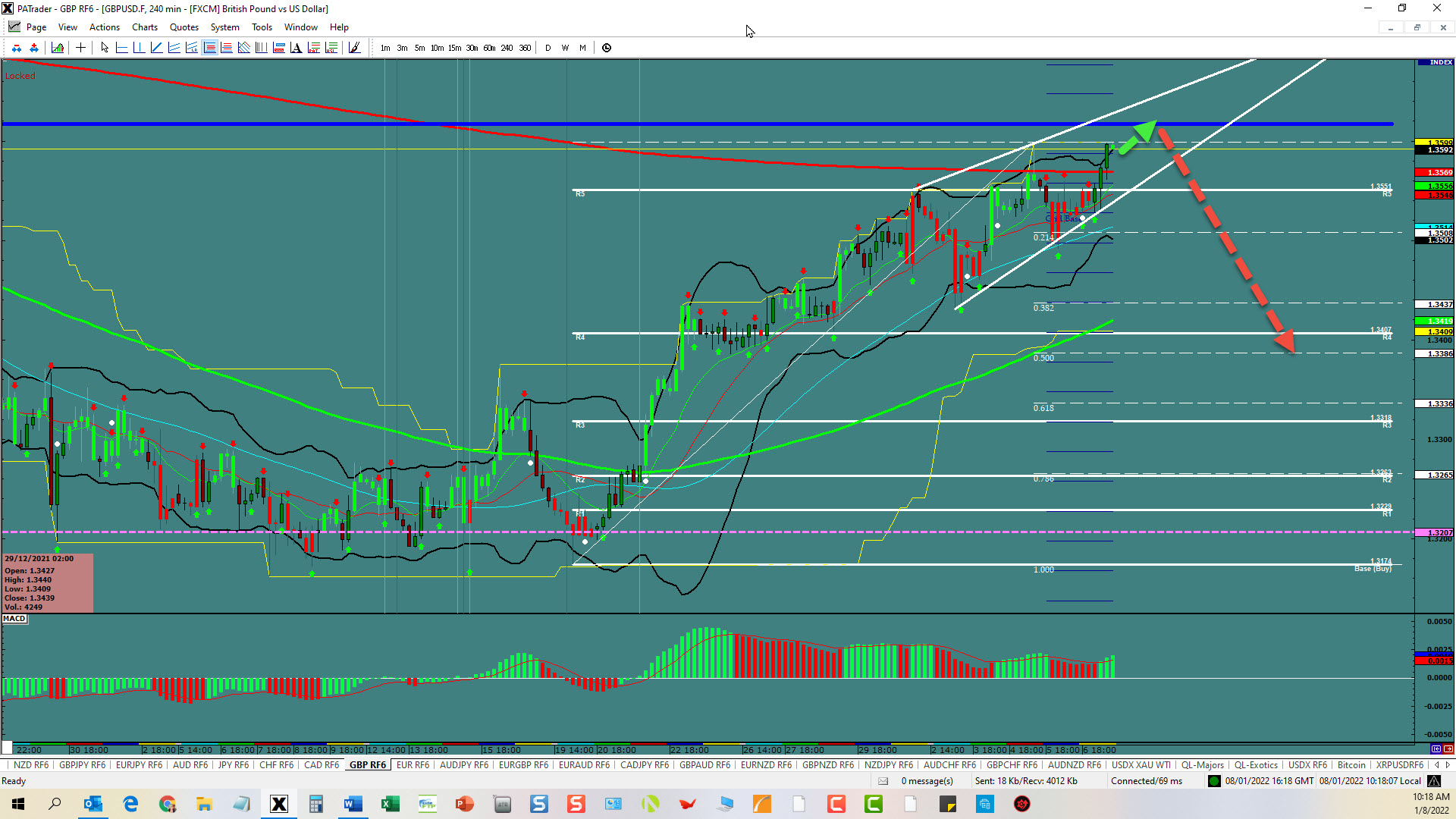The width and height of the screenshot is (1456, 819).
Task: Open the Actions menu
Action: pyautogui.click(x=105, y=27)
